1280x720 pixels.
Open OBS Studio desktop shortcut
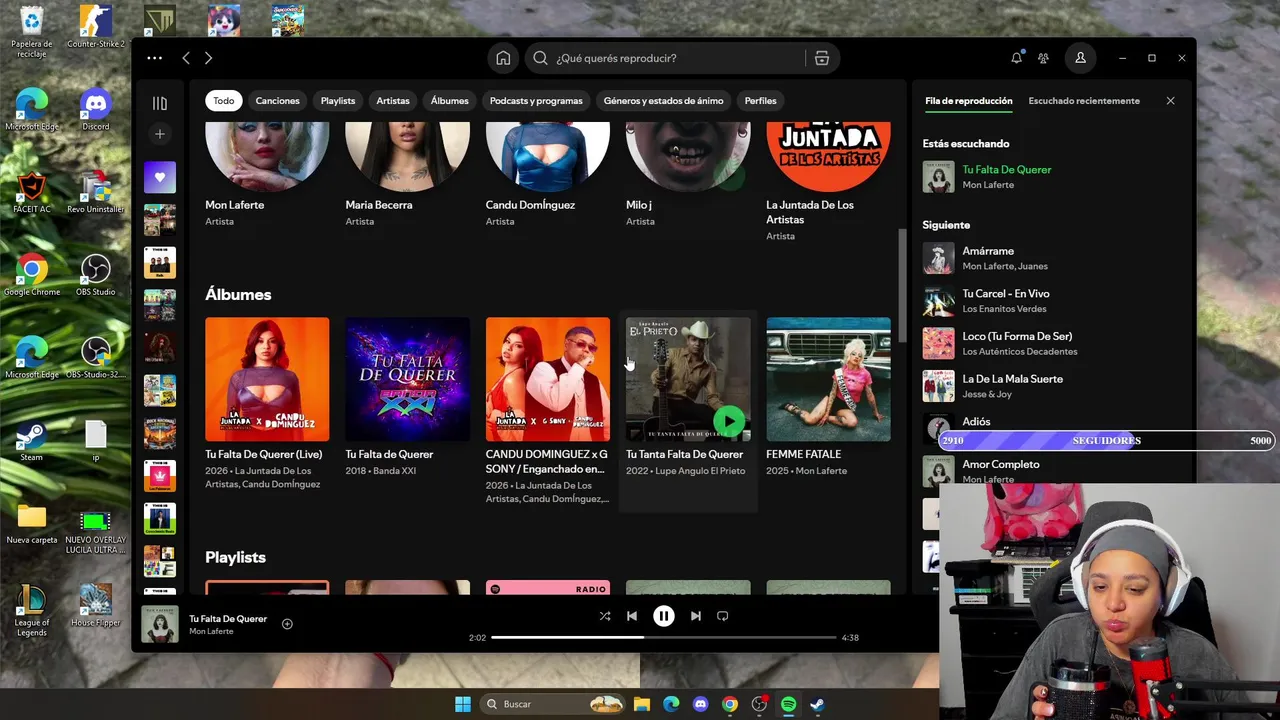coord(96,275)
